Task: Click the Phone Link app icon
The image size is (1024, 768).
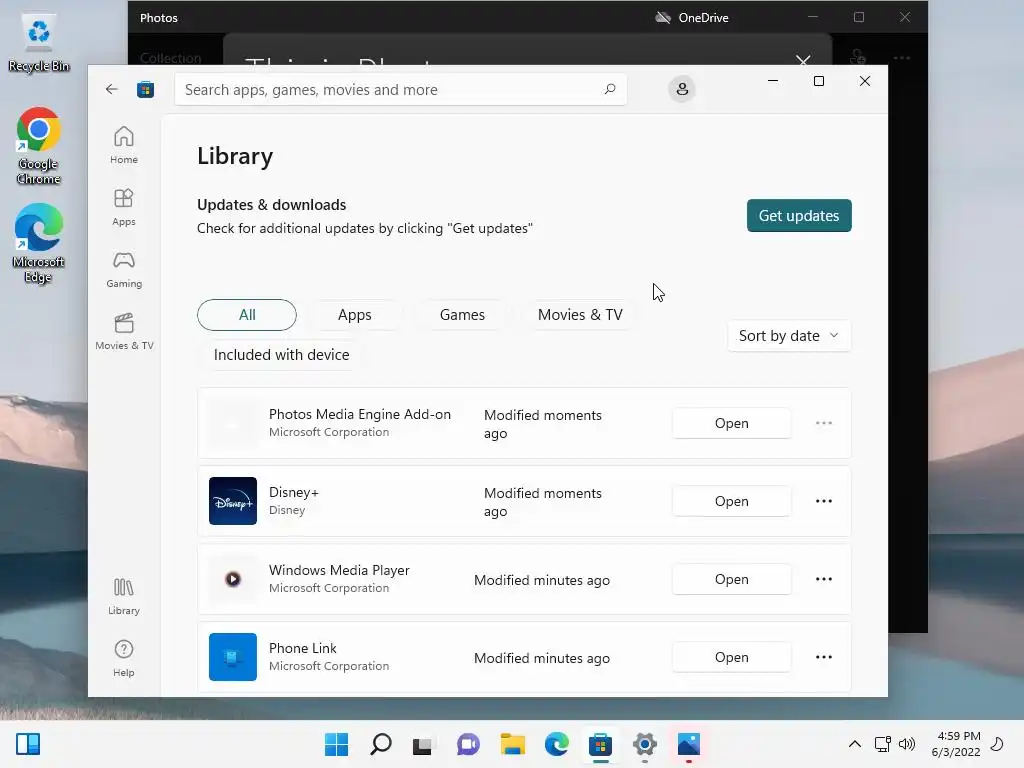Action: click(x=232, y=657)
